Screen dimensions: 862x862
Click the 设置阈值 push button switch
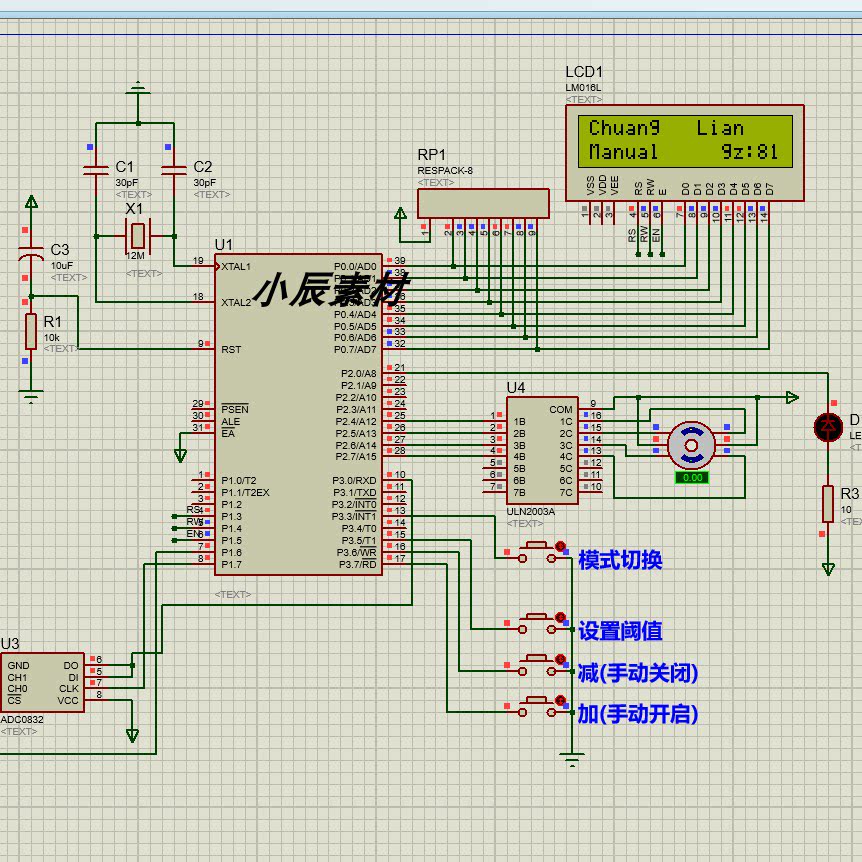(x=537, y=623)
